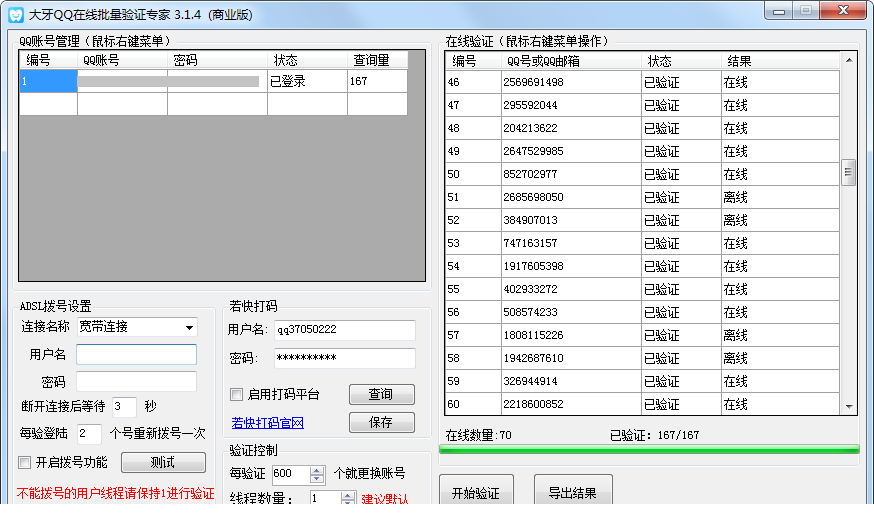Image resolution: width=874 pixels, height=527 pixels.
Task: Focus the ADSL 密码 input field
Action: [x=137, y=382]
